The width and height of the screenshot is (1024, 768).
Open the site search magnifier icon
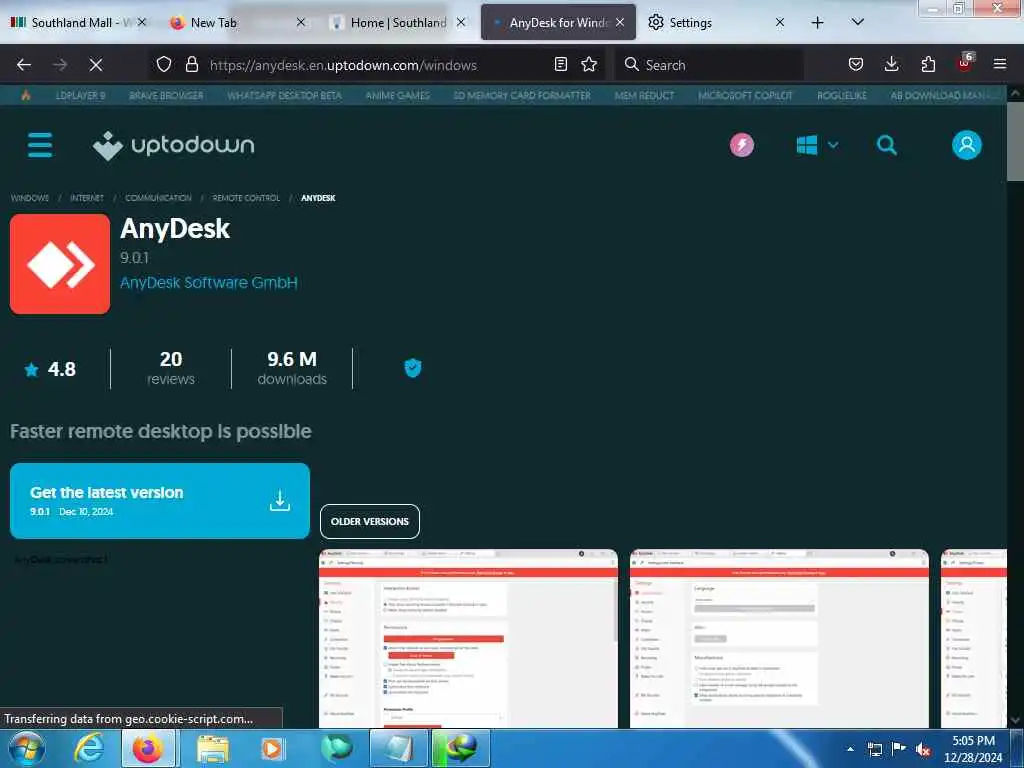click(886, 145)
